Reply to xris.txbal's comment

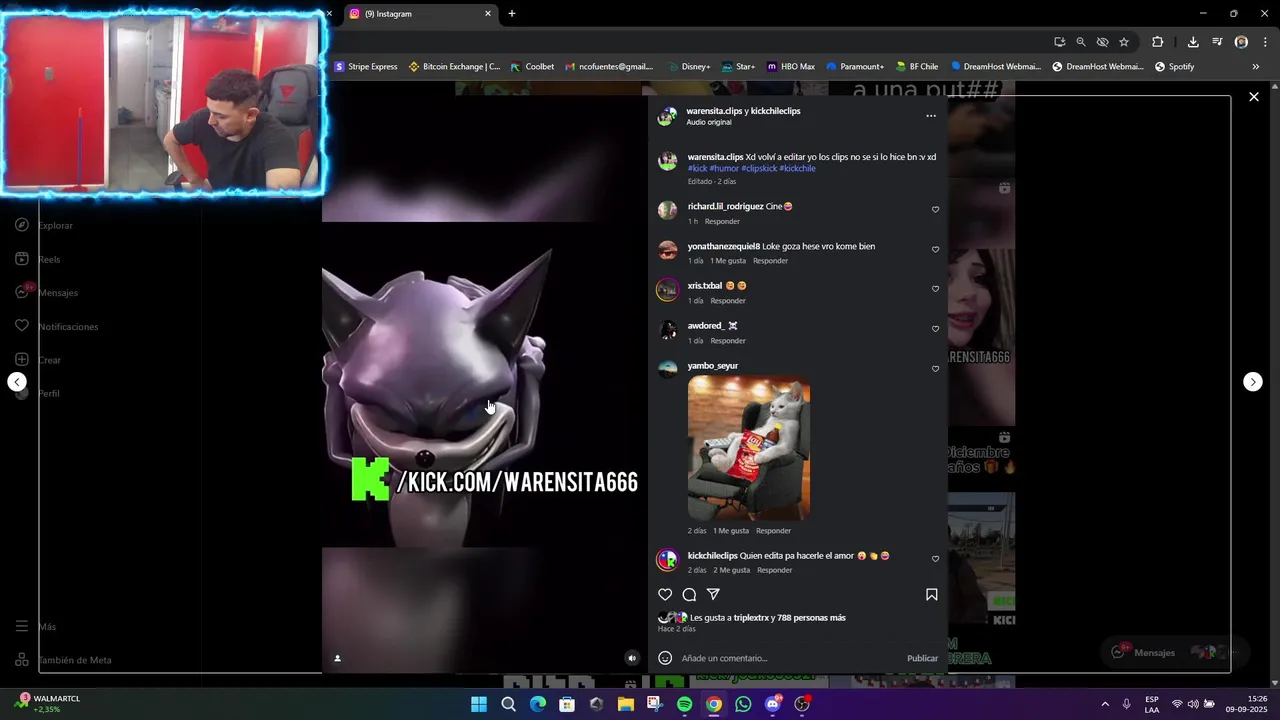[x=728, y=301]
